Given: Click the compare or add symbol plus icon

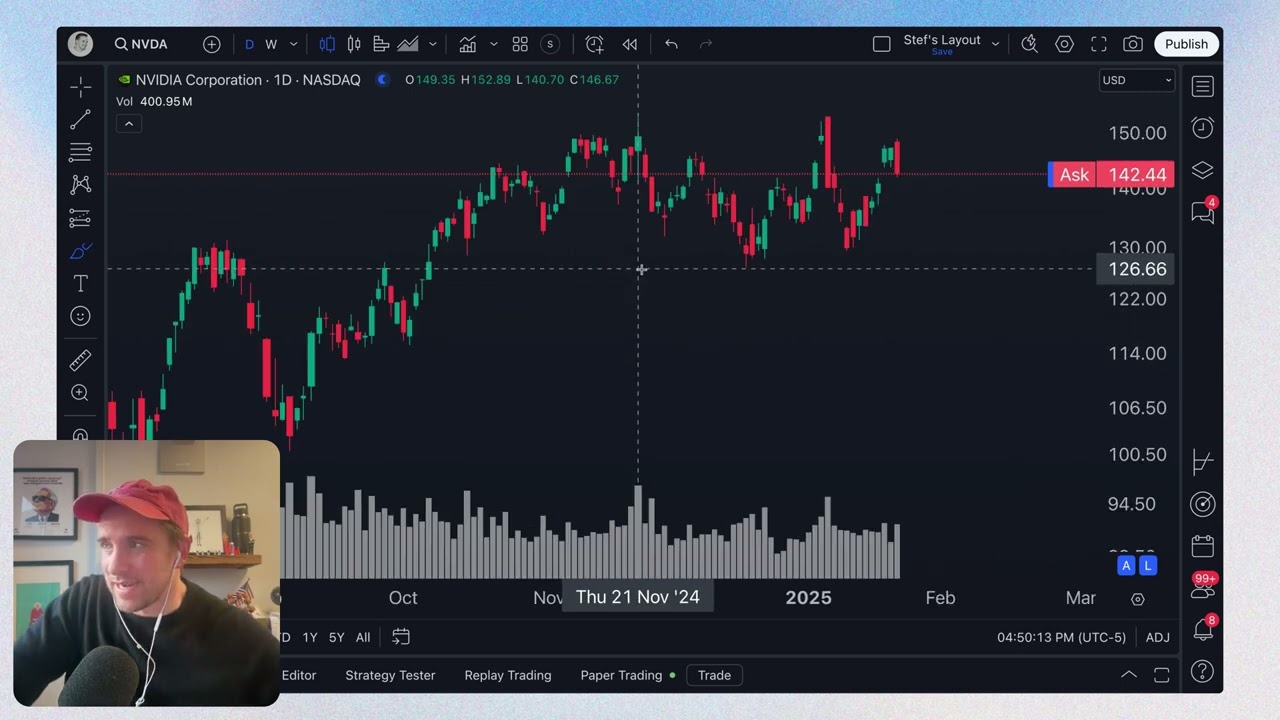Looking at the screenshot, I should click(x=212, y=44).
